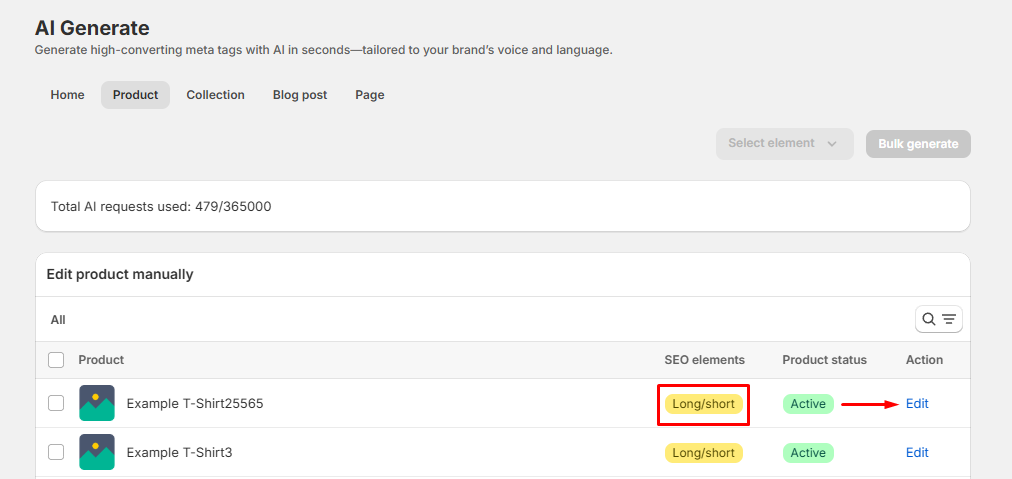Viewport: 1012px width, 479px height.
Task: Click the Example T-Shirt3 product name
Action: click(x=179, y=453)
